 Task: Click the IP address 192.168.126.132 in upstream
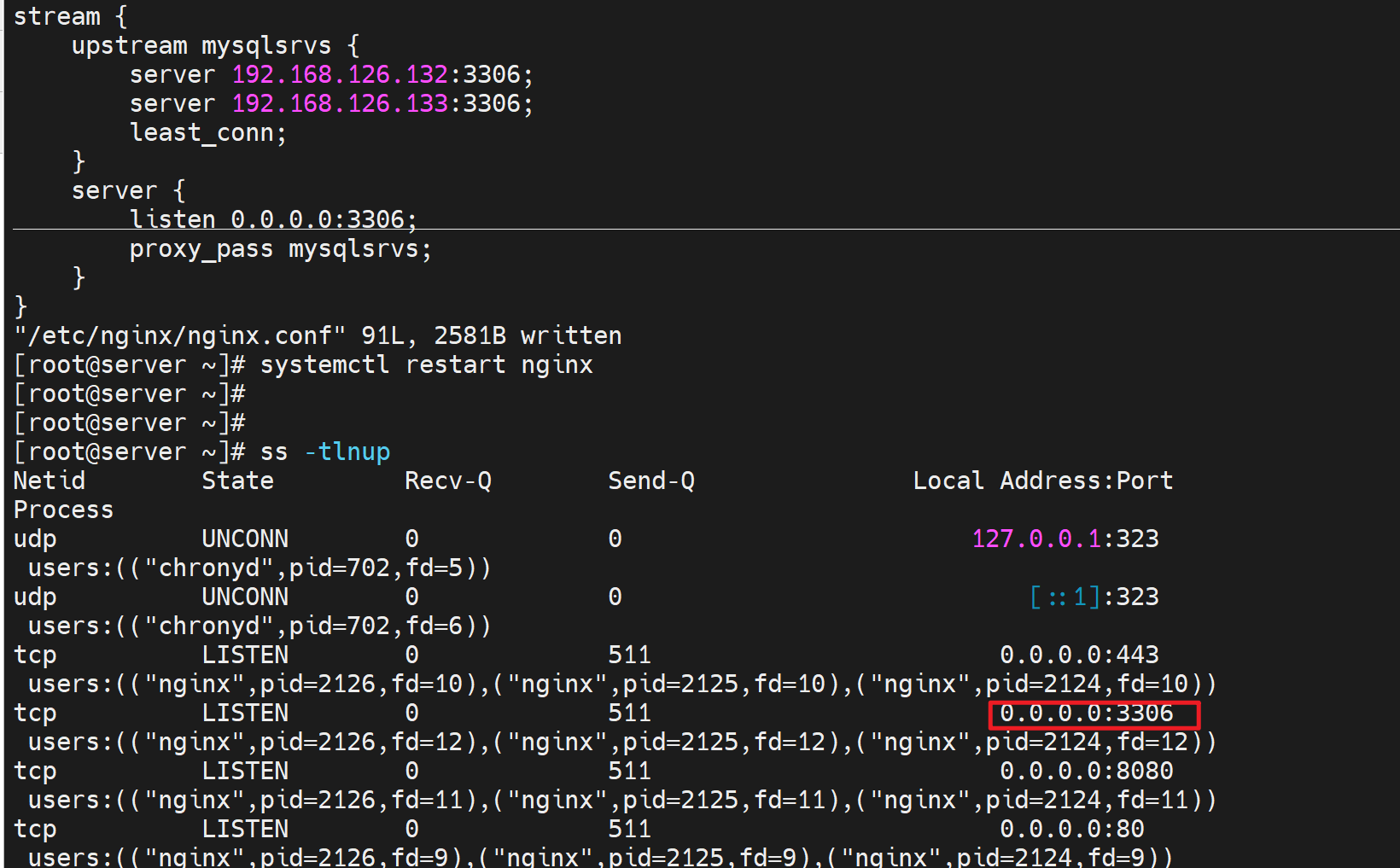340,75
